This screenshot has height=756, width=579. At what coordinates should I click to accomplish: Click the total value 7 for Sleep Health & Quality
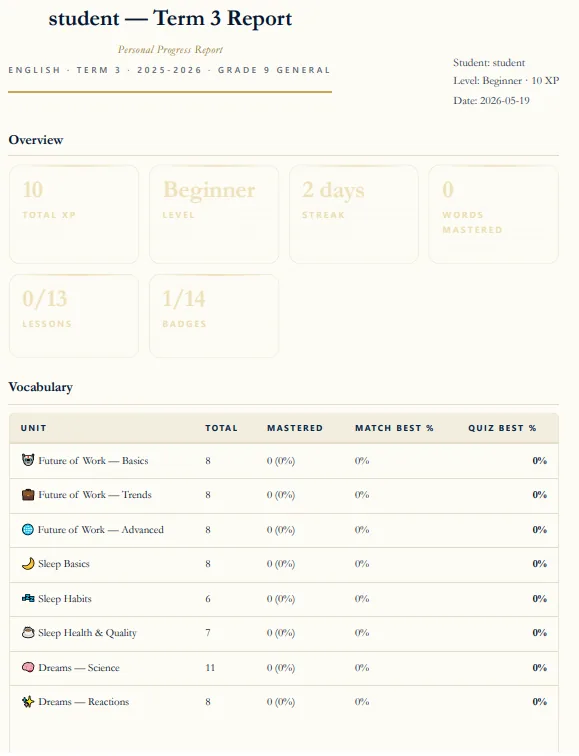208,633
